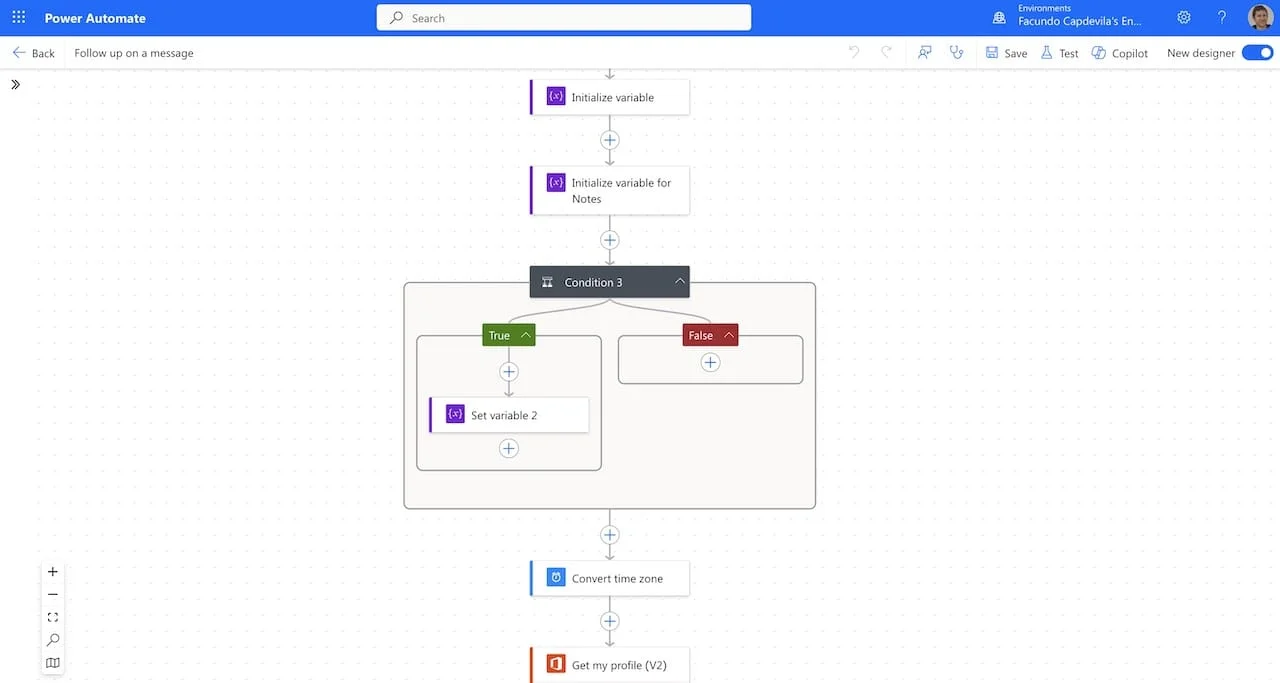Image resolution: width=1280 pixels, height=683 pixels.
Task: Open the Flow checker stethoscope icon
Action: coord(957,53)
